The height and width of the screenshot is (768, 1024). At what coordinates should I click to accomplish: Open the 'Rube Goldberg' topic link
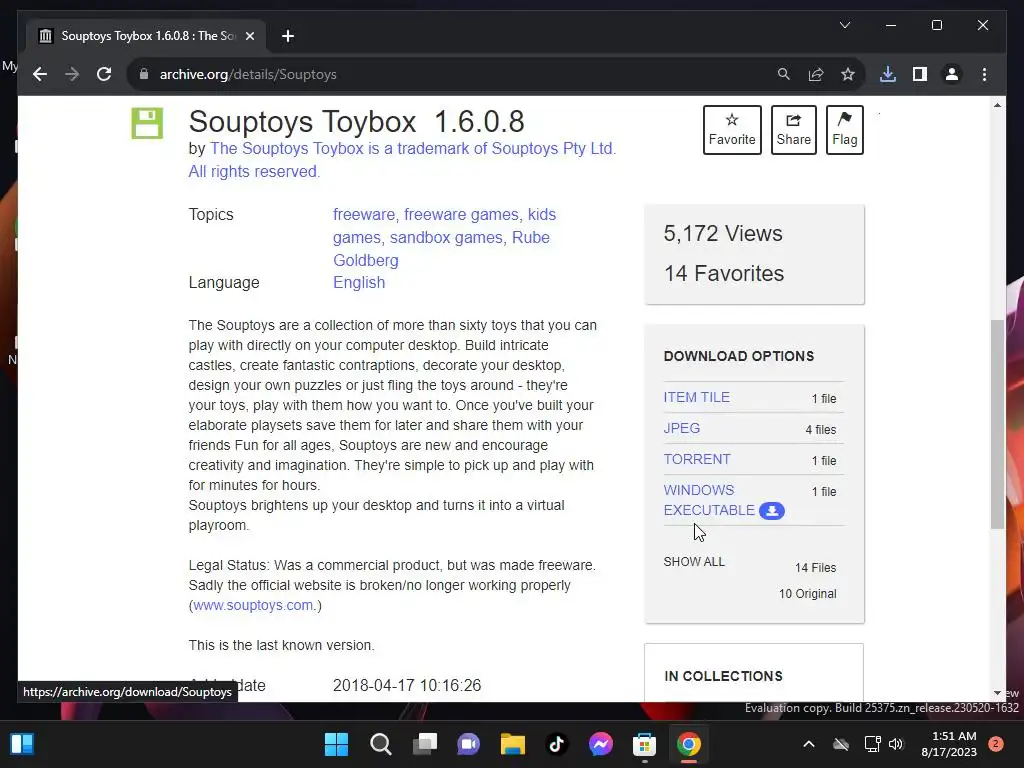[441, 249]
